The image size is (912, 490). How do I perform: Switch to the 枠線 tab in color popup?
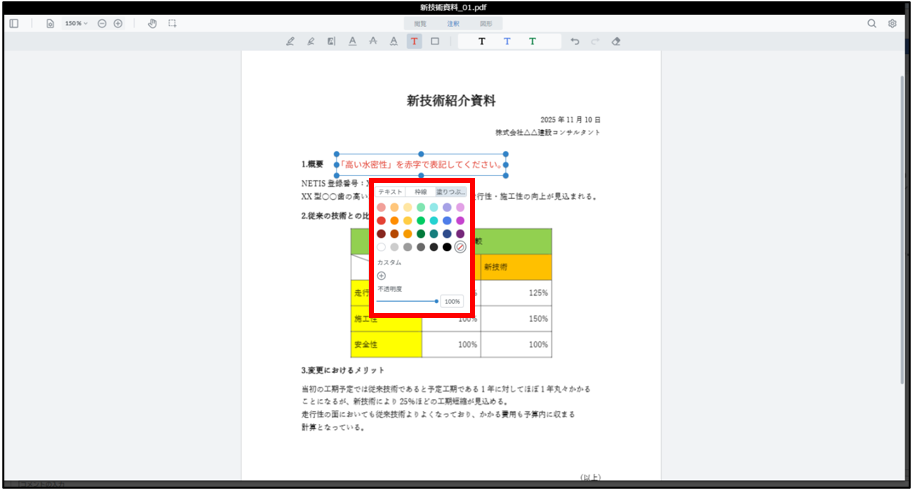420,192
